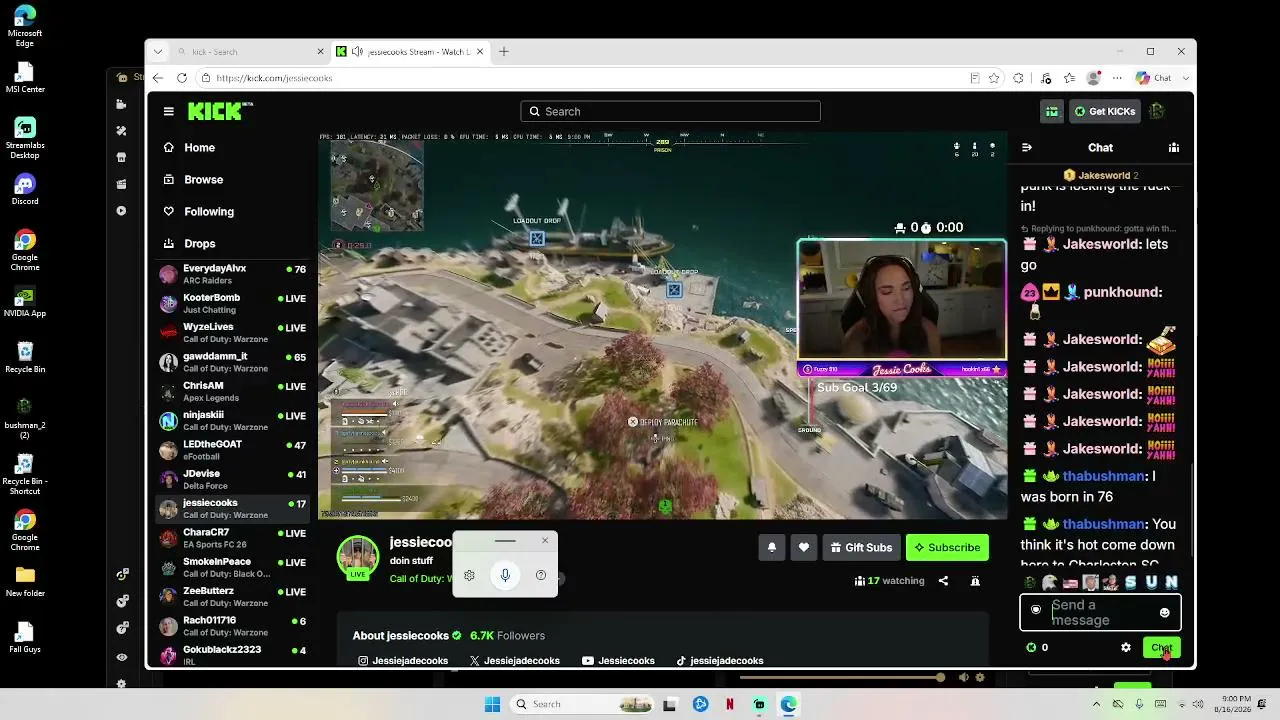Click the Gift Subs button
The width and height of the screenshot is (1280, 720).
[861, 547]
